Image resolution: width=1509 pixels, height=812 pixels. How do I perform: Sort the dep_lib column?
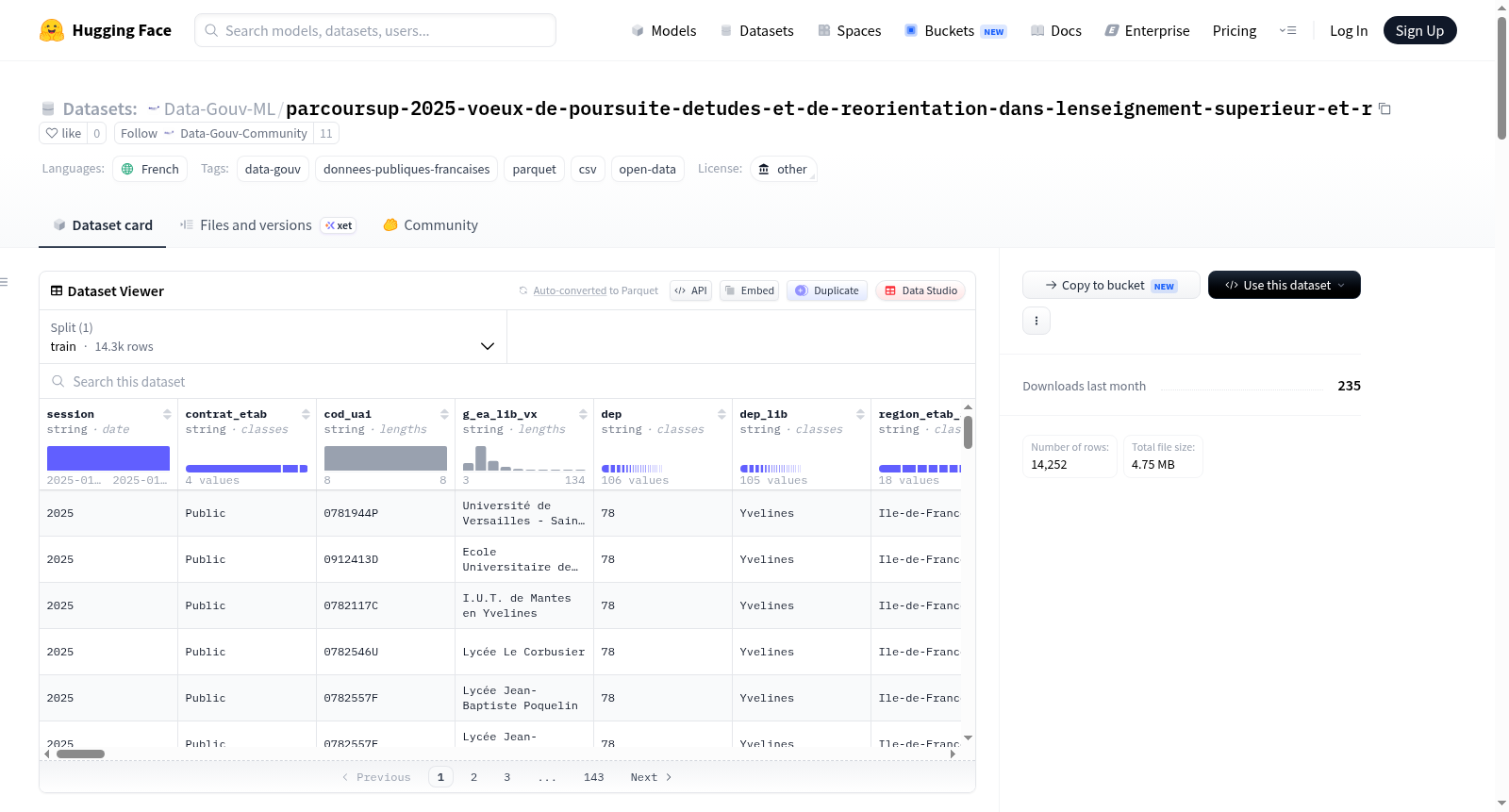click(860, 414)
